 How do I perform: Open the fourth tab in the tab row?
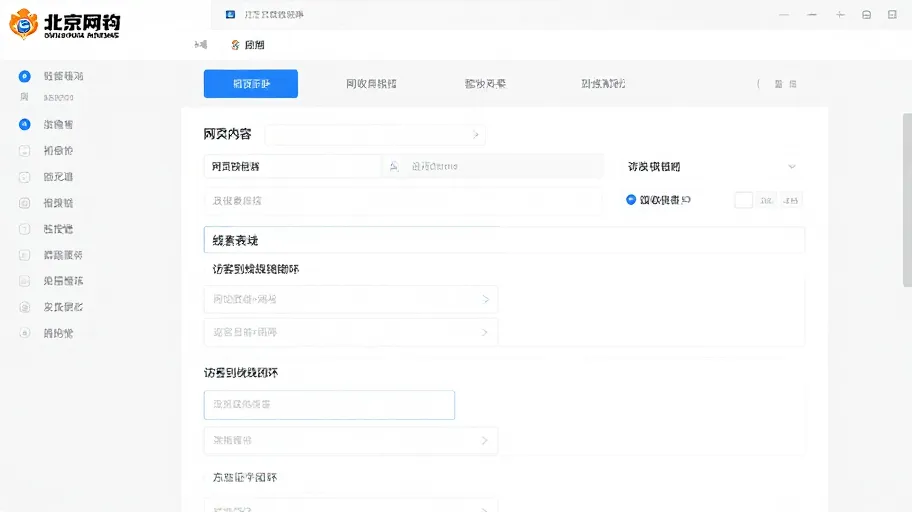pyautogui.click(x=603, y=84)
